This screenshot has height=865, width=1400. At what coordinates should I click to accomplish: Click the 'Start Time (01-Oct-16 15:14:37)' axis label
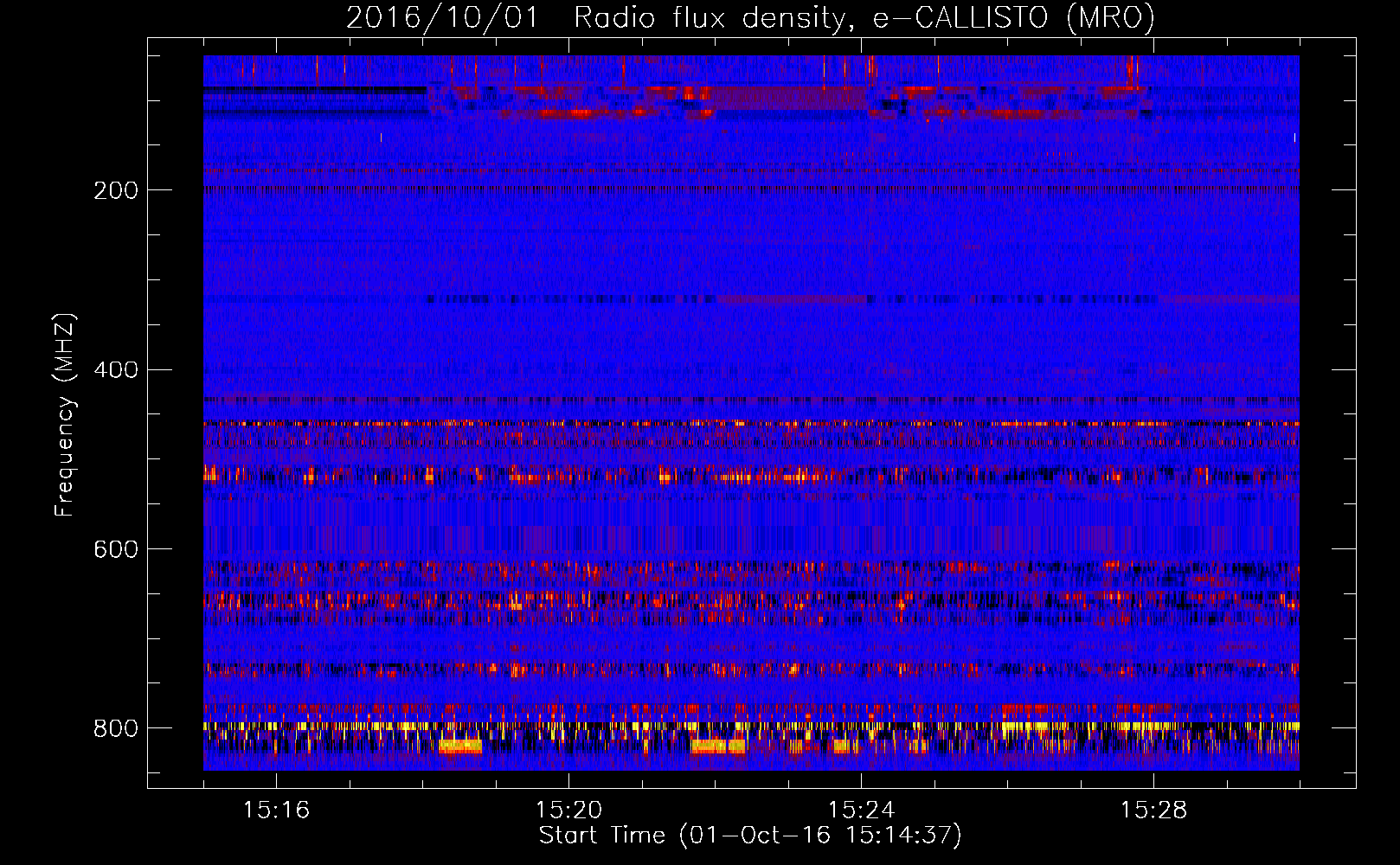click(750, 836)
